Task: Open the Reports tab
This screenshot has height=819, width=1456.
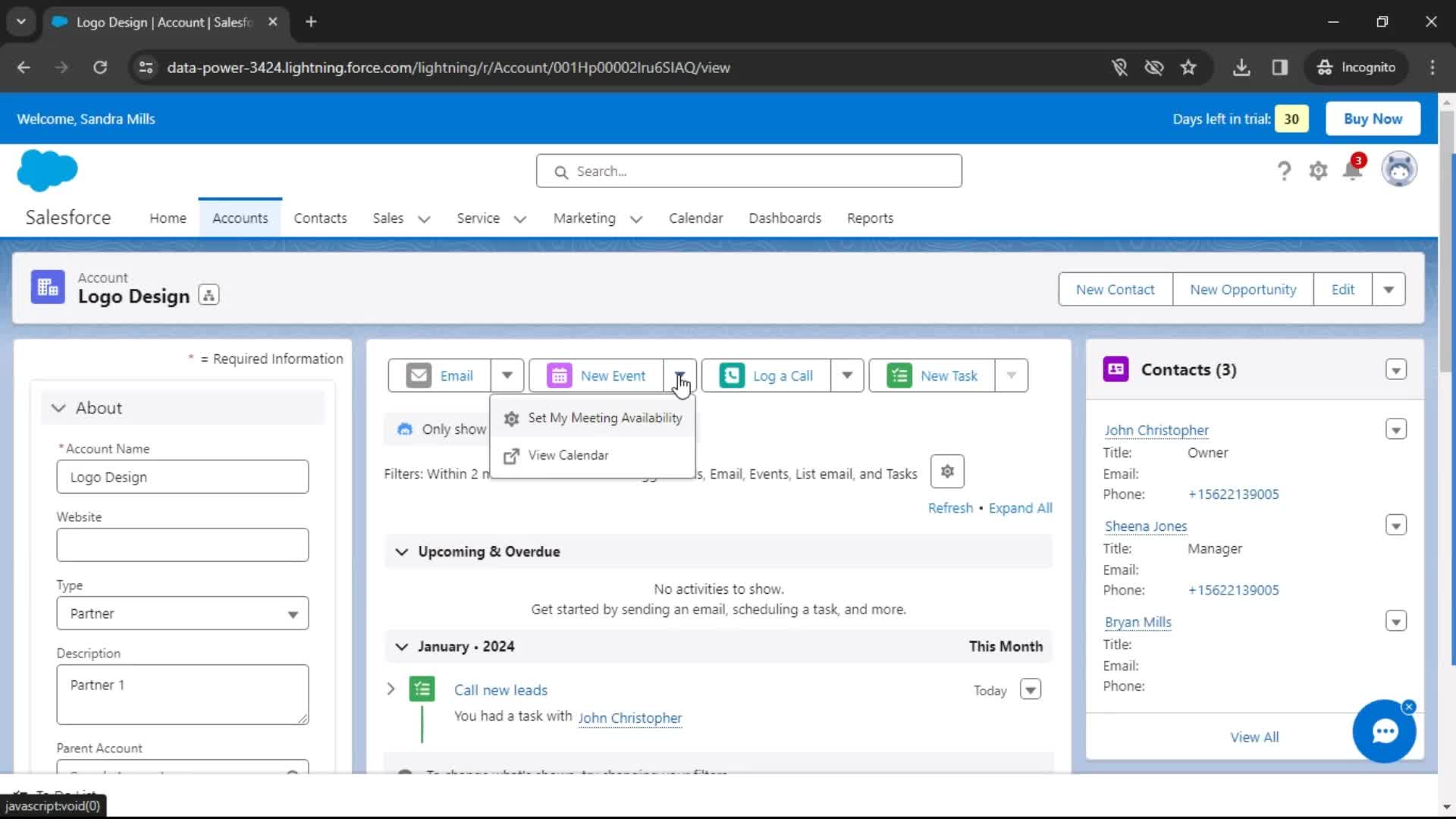Action: pos(870,218)
